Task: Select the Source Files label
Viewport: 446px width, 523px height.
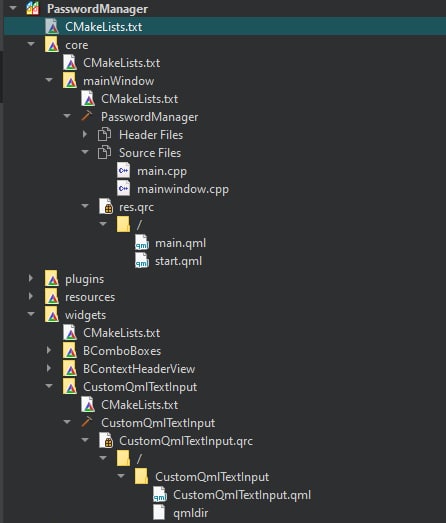Action: 150,153
